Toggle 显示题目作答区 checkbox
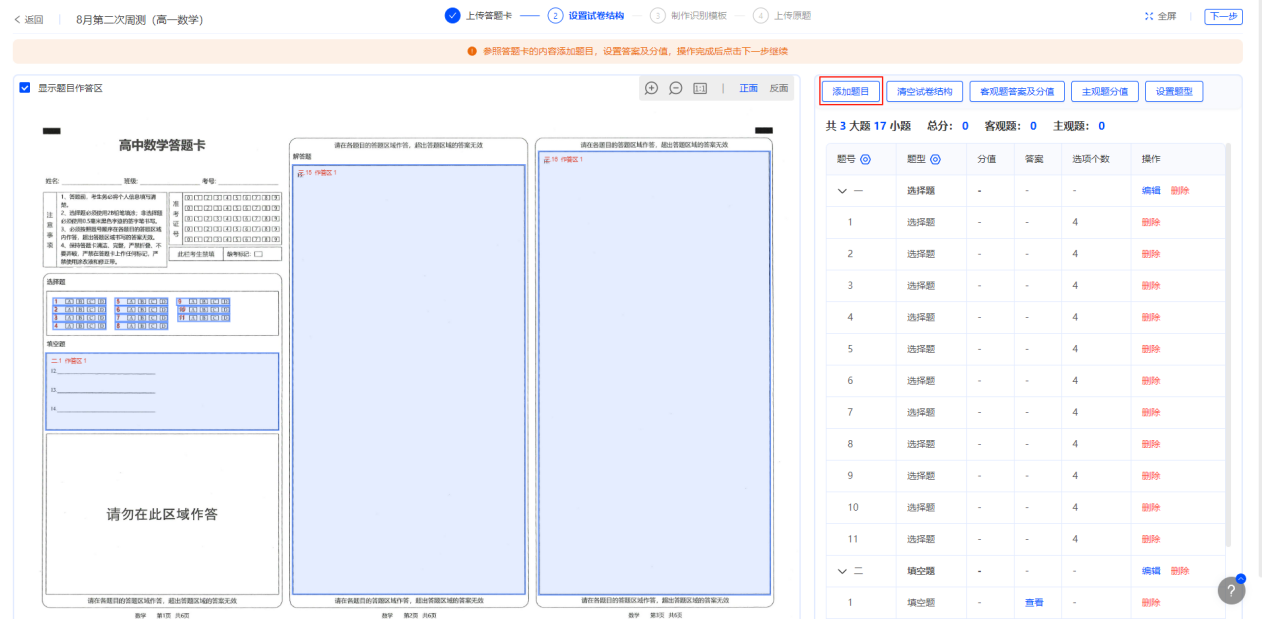Screen dimensions: 1262x619 tap(25, 88)
